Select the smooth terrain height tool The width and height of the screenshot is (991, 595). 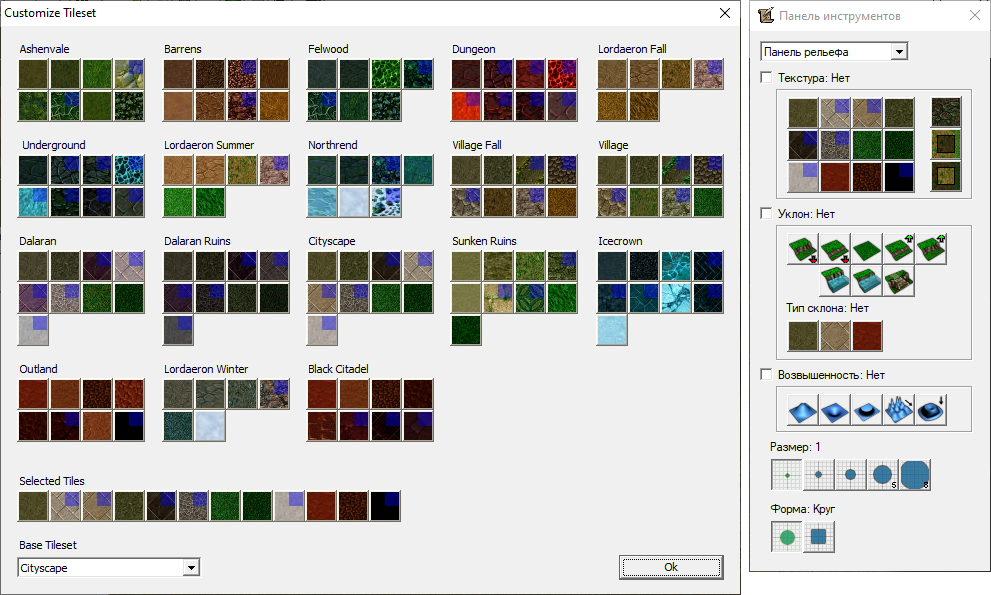coord(931,410)
